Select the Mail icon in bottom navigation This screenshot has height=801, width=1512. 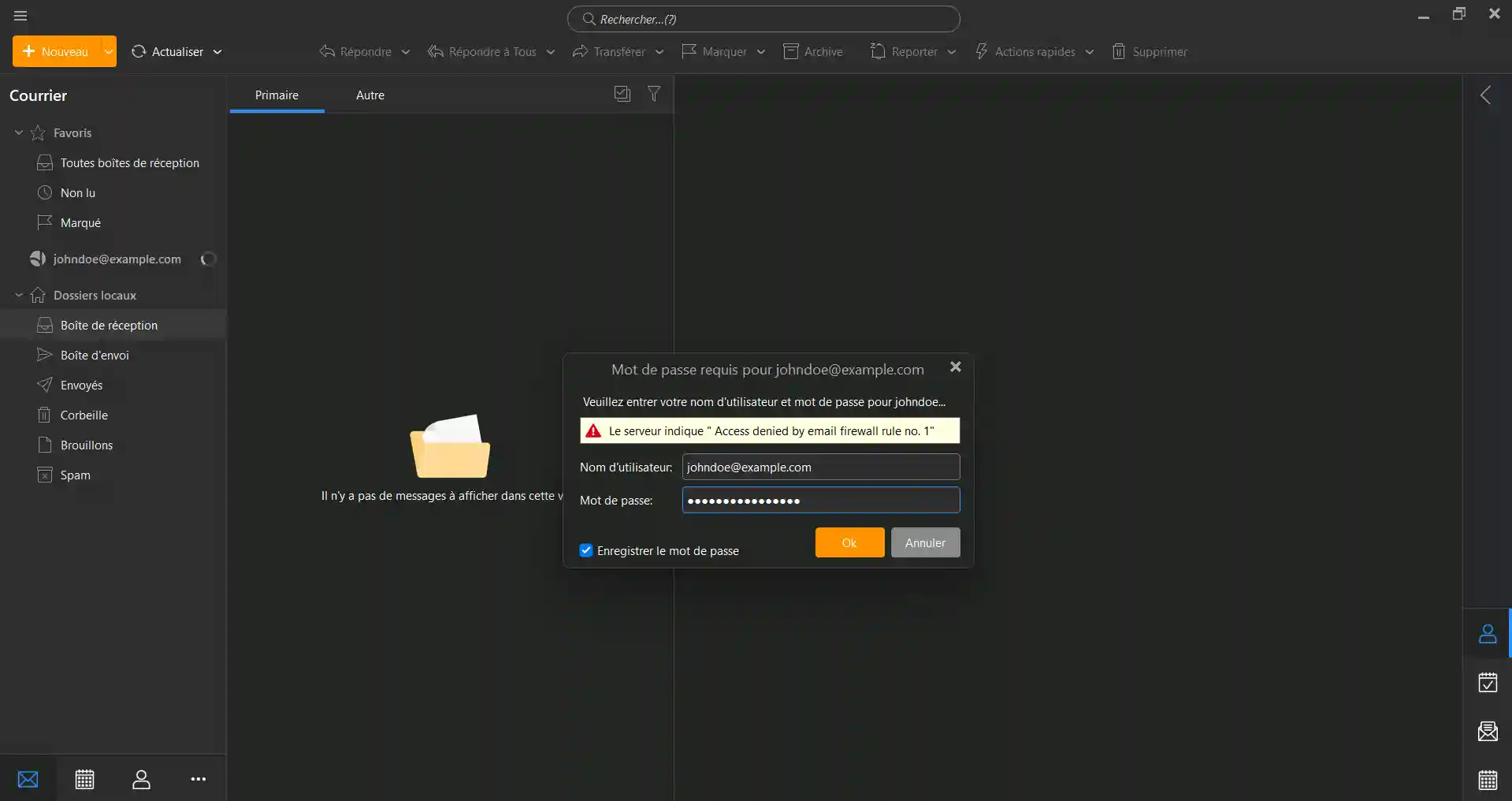coord(28,779)
